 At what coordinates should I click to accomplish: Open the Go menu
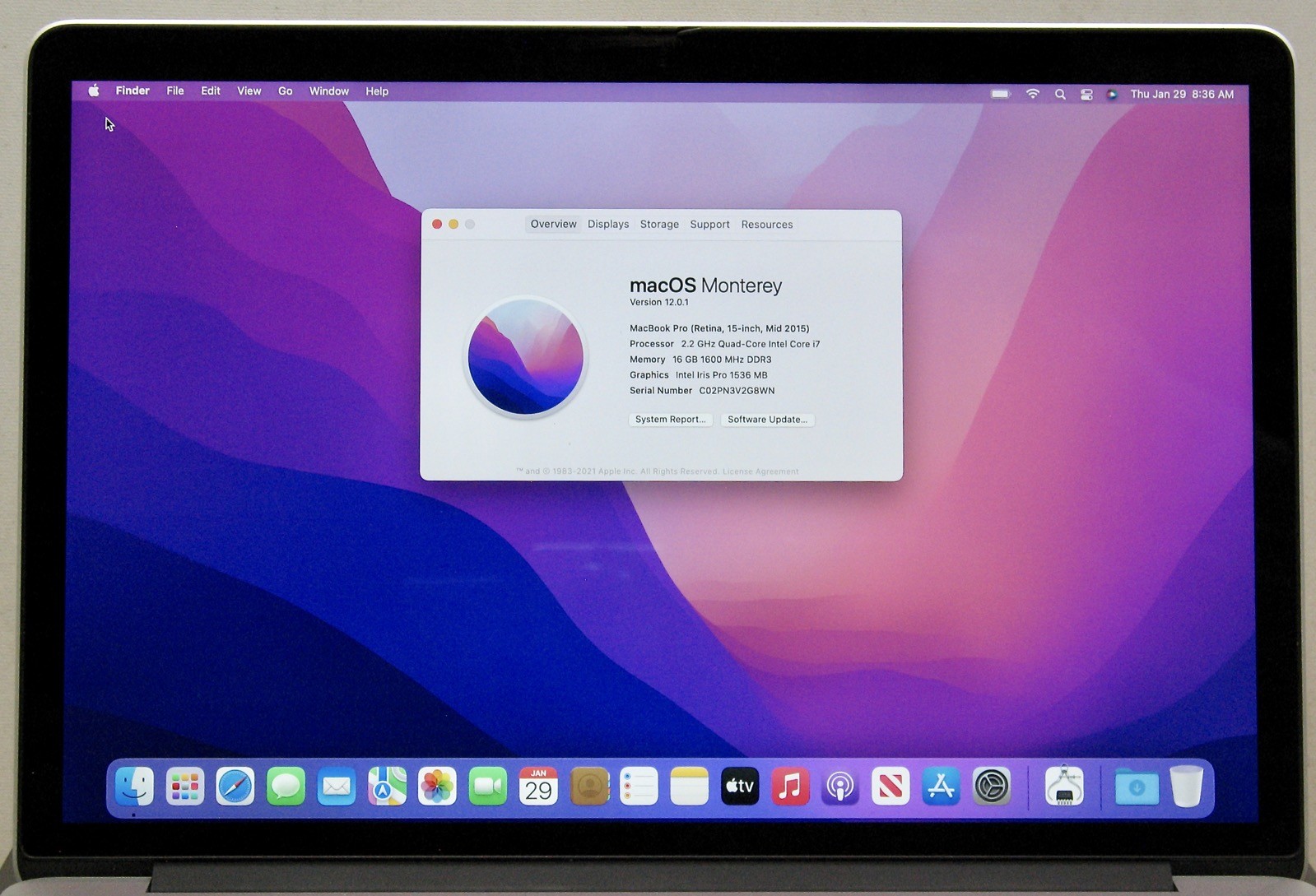286,91
